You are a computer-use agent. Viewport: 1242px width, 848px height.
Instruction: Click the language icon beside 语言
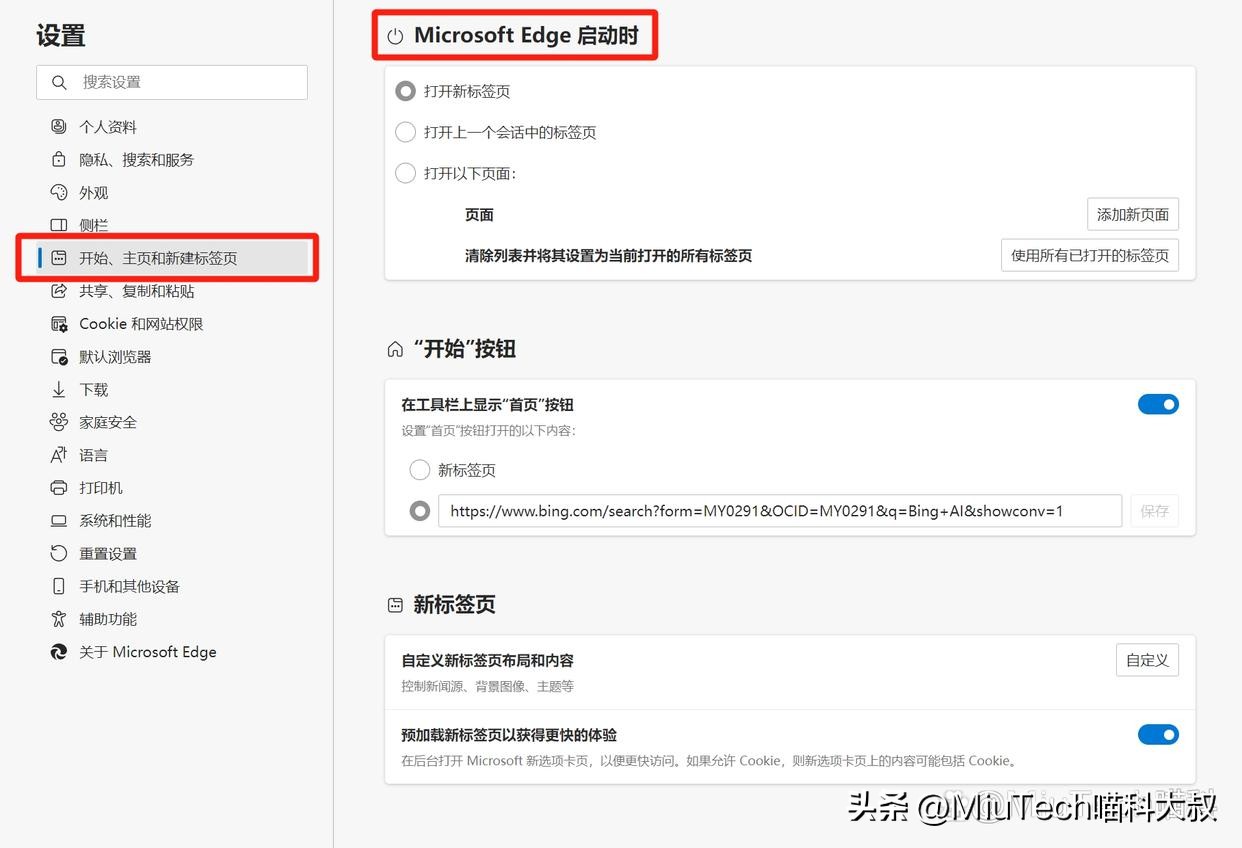(x=59, y=455)
